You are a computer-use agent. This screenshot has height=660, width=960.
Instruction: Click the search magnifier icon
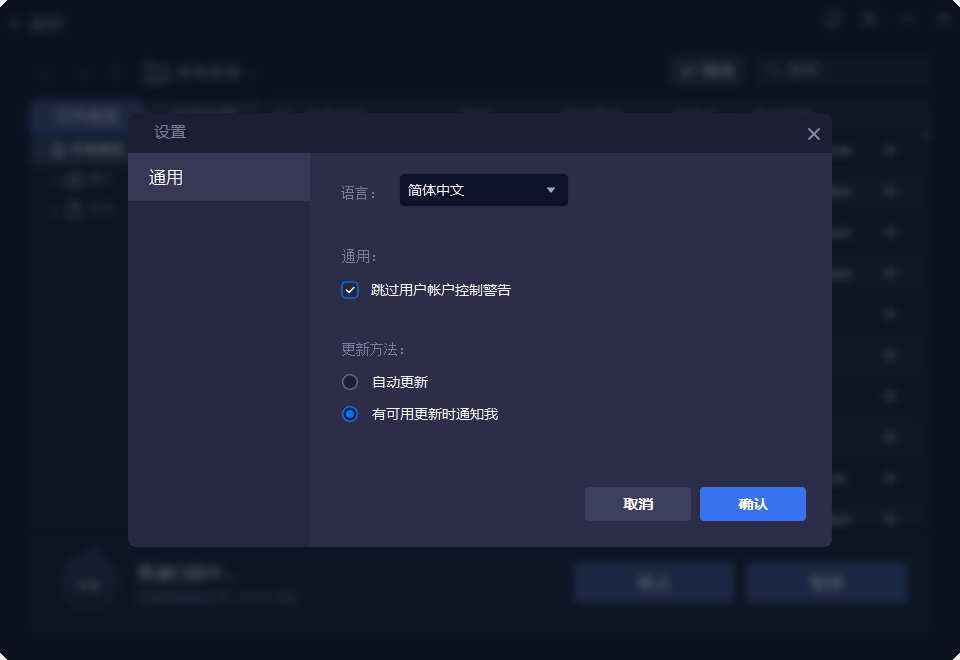coord(773,70)
